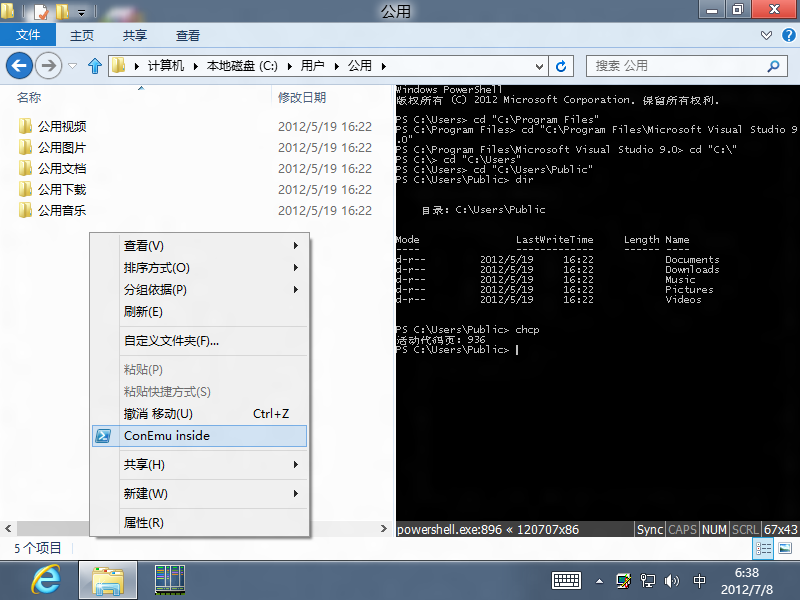Choose 撤消 移动(U) menu entry
800x600 pixels.
pos(199,413)
